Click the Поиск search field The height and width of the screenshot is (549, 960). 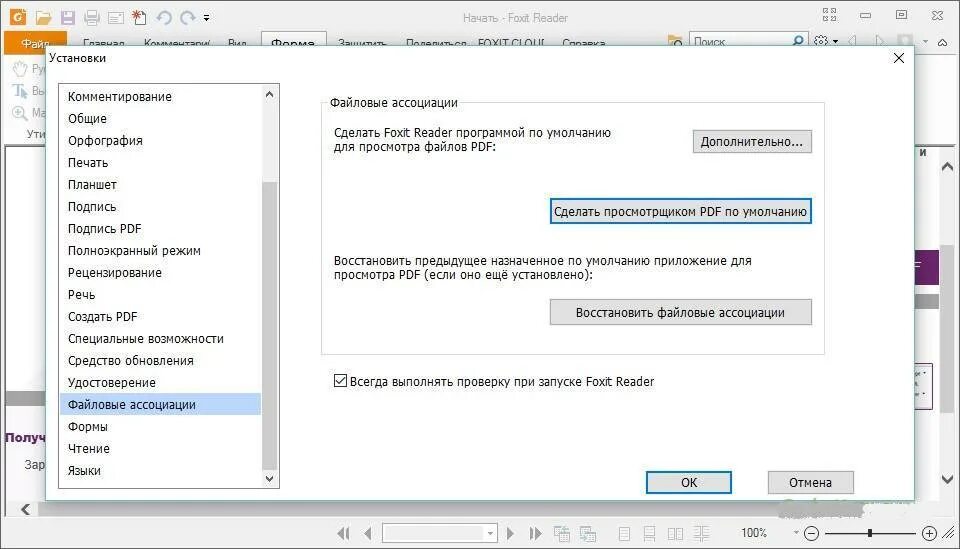(740, 41)
